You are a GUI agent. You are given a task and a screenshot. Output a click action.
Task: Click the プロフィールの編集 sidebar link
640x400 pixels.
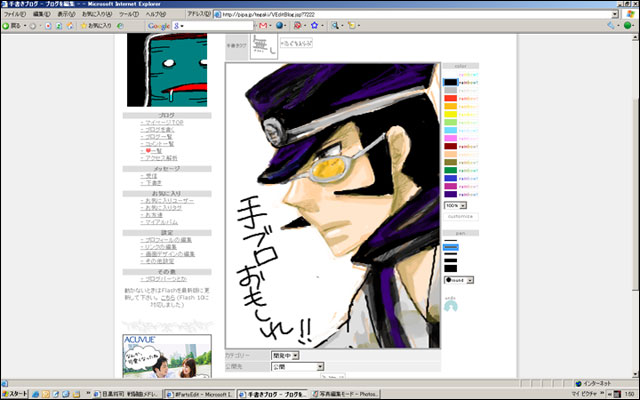pos(166,240)
